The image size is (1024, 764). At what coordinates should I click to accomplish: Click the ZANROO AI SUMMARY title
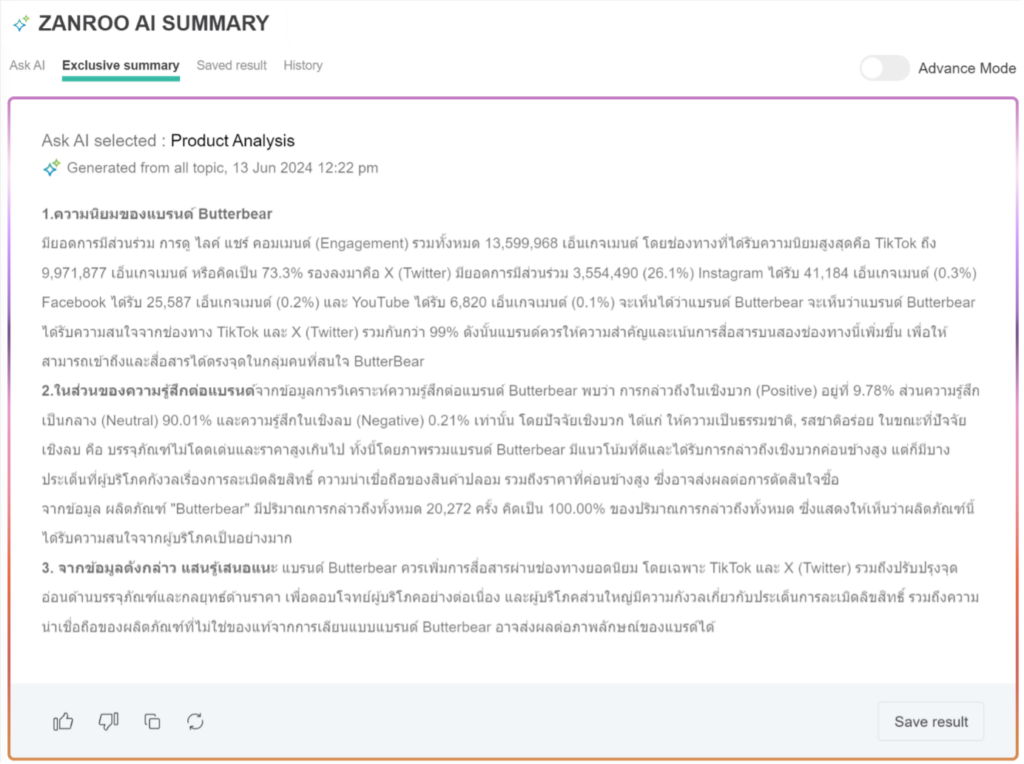(x=153, y=23)
